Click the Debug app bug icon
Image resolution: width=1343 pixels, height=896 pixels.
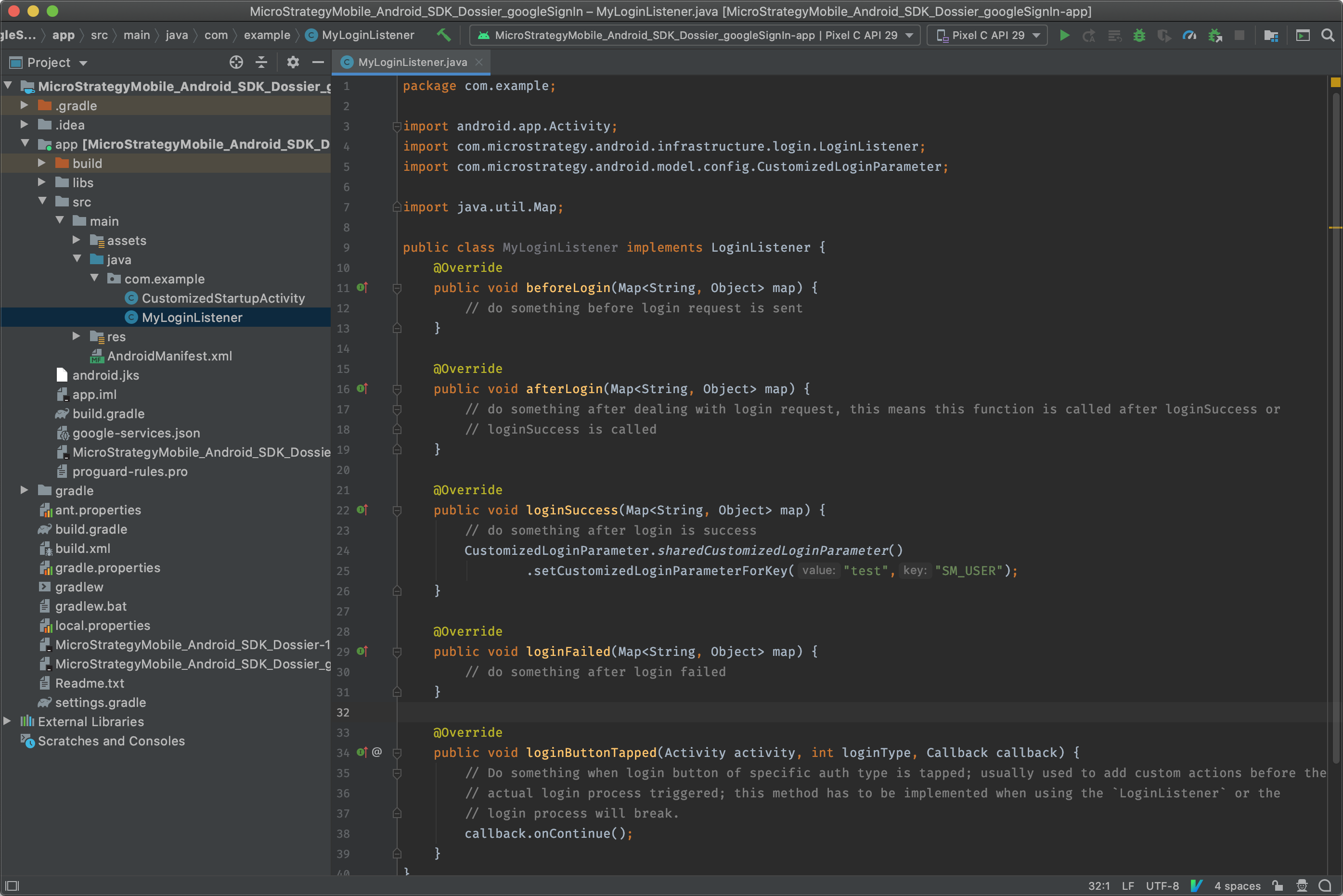coord(1139,36)
